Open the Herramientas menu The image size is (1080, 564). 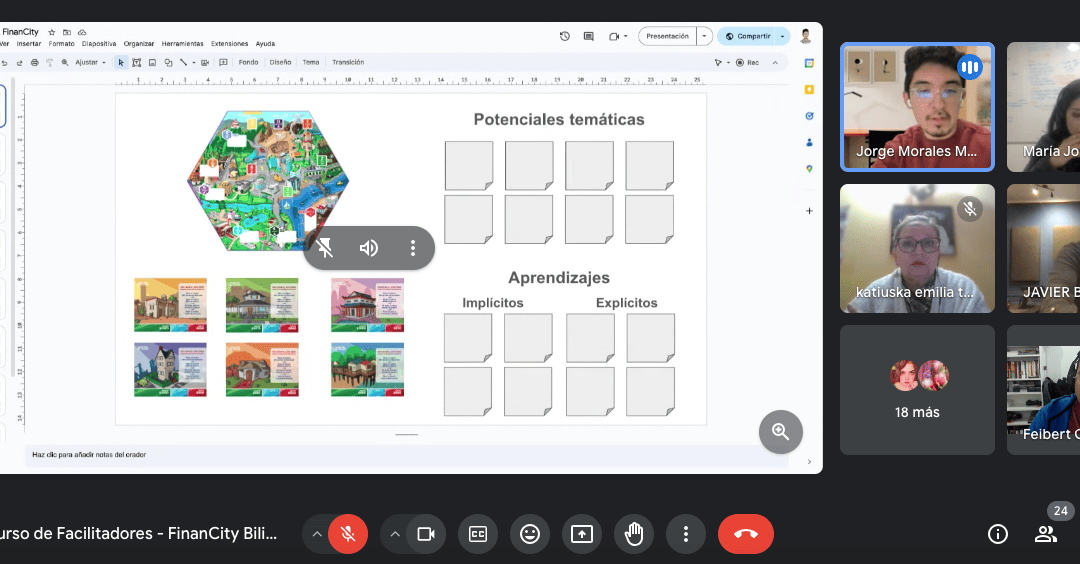coord(183,43)
